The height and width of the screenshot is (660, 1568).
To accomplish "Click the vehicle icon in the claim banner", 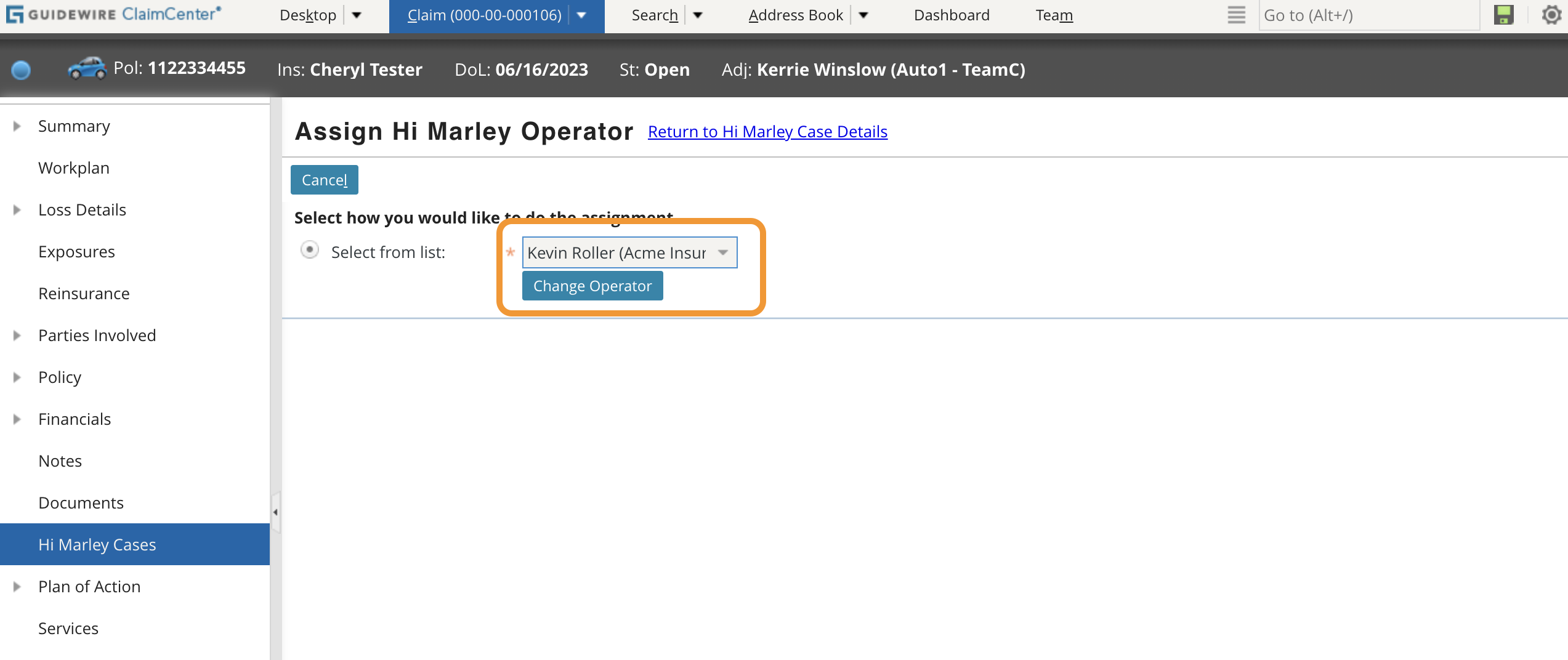I will (x=87, y=68).
